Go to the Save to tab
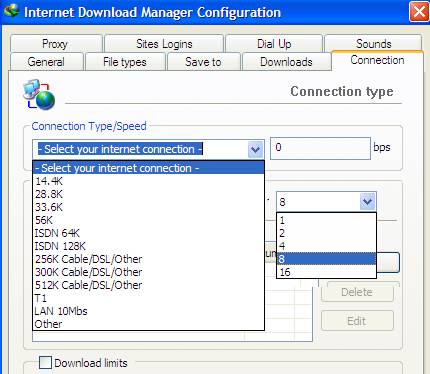This screenshot has width=430, height=374. click(x=203, y=62)
